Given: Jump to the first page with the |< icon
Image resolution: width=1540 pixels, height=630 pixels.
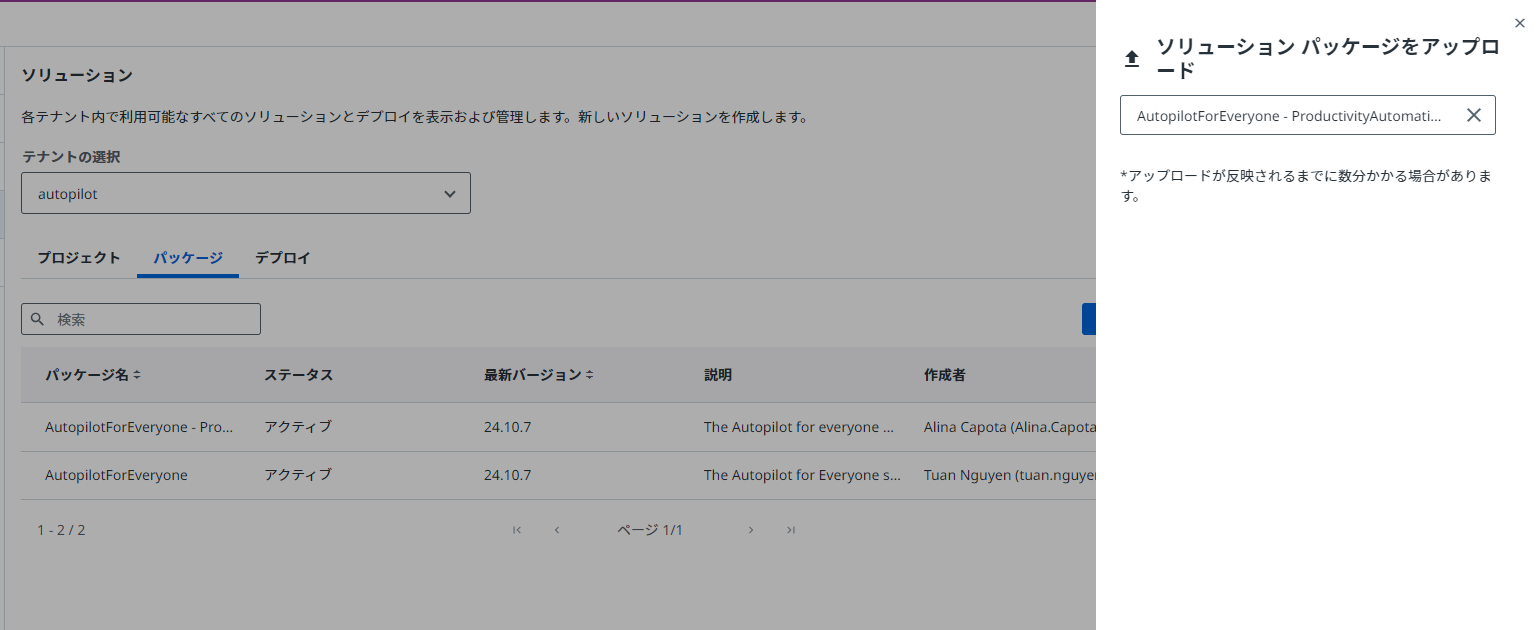Looking at the screenshot, I should tap(517, 530).
